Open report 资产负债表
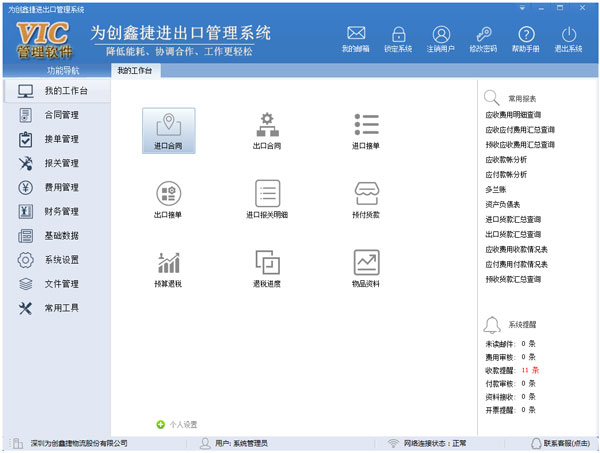The image size is (600, 453). pos(502,204)
